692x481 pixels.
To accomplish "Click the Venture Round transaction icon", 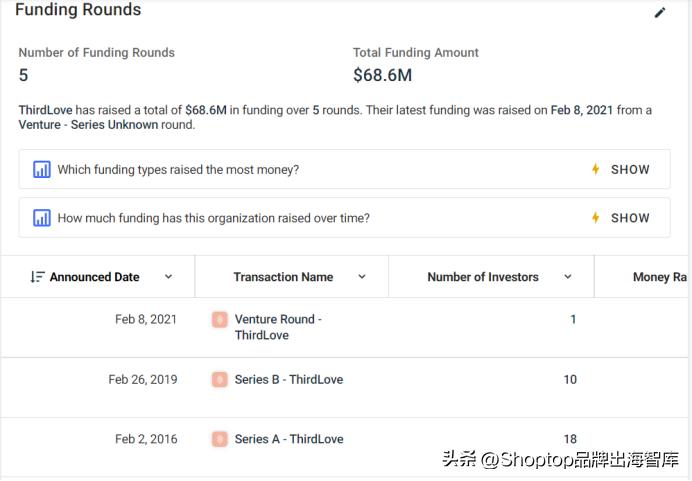I will click(x=220, y=320).
